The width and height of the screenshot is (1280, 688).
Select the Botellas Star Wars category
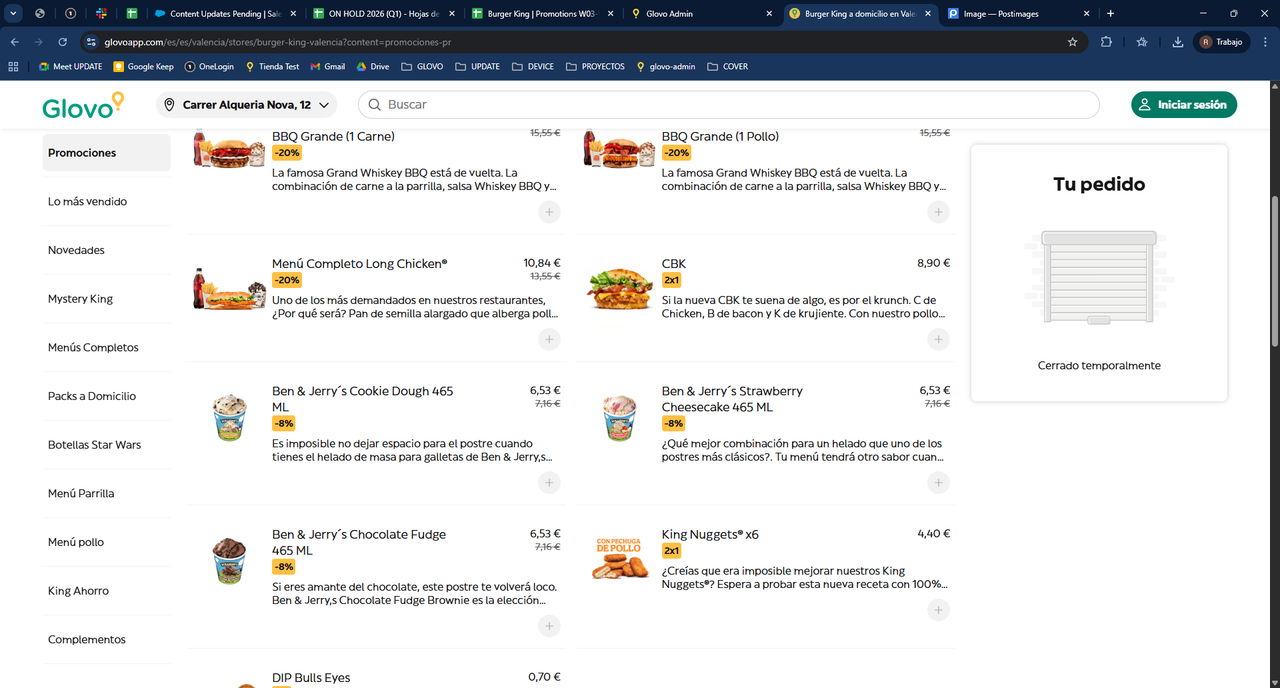click(x=107, y=445)
